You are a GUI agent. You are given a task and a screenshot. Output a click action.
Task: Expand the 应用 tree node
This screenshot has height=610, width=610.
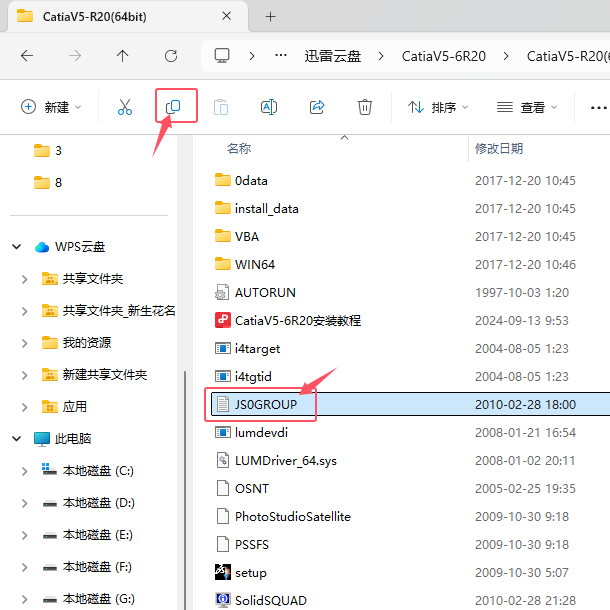tap(25, 407)
